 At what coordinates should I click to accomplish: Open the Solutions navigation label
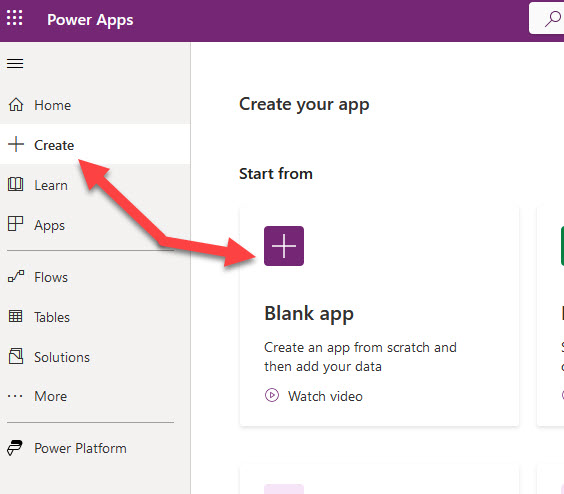point(62,357)
